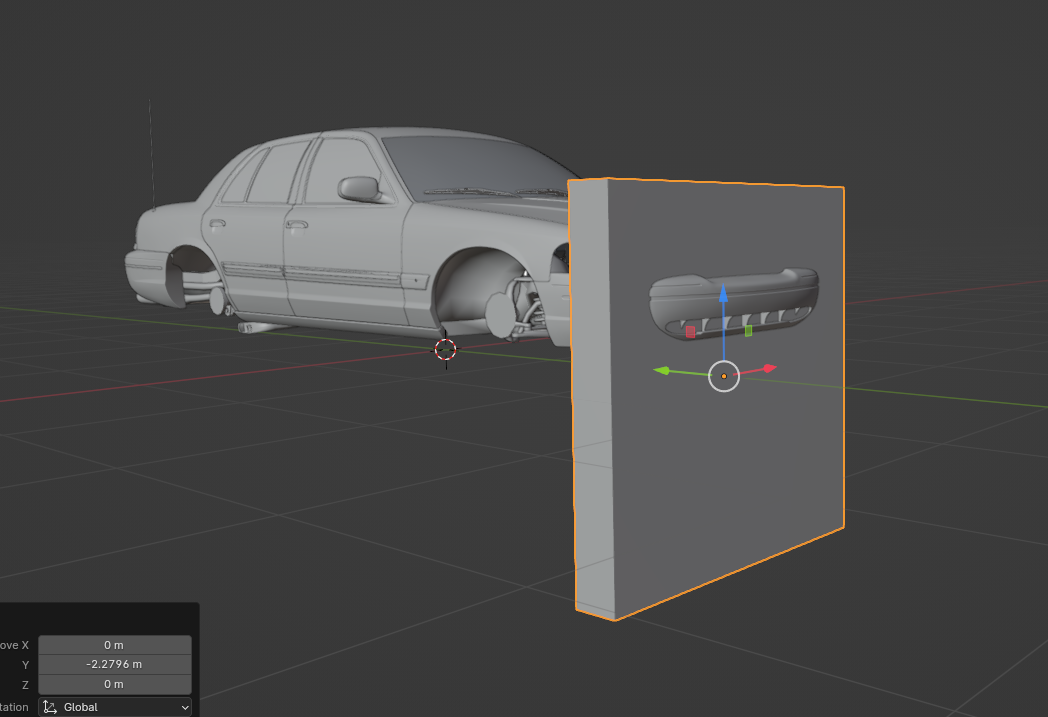This screenshot has height=717, width=1048.
Task: Click the Y field showing -2.2796 m
Action: [x=115, y=664]
